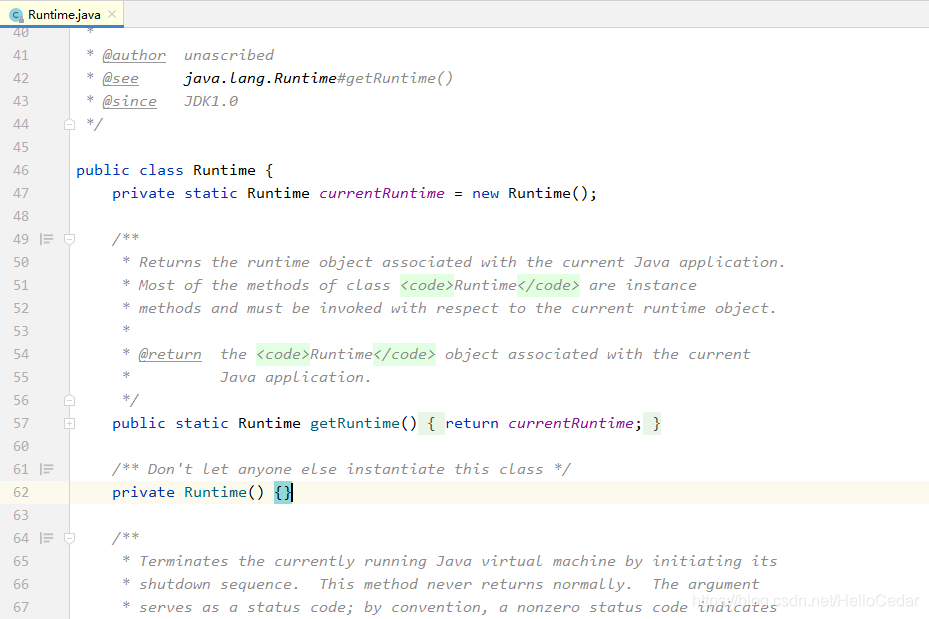Click the Java class icon on Runtime.java tab

pos(17,15)
